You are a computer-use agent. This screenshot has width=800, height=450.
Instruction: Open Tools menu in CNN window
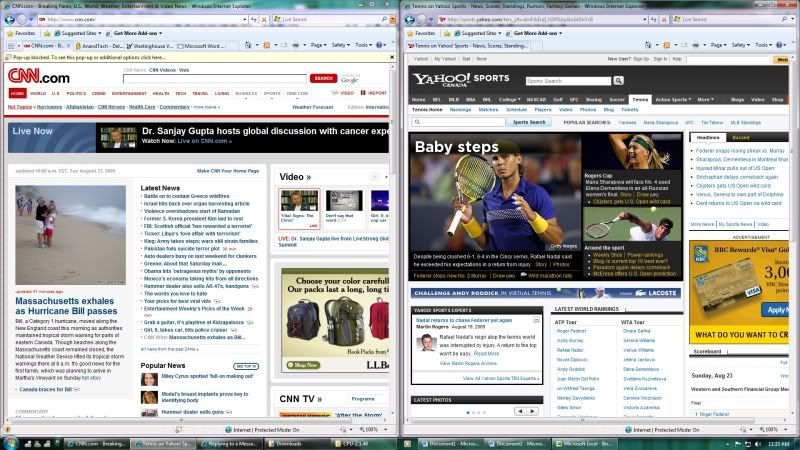pos(363,45)
